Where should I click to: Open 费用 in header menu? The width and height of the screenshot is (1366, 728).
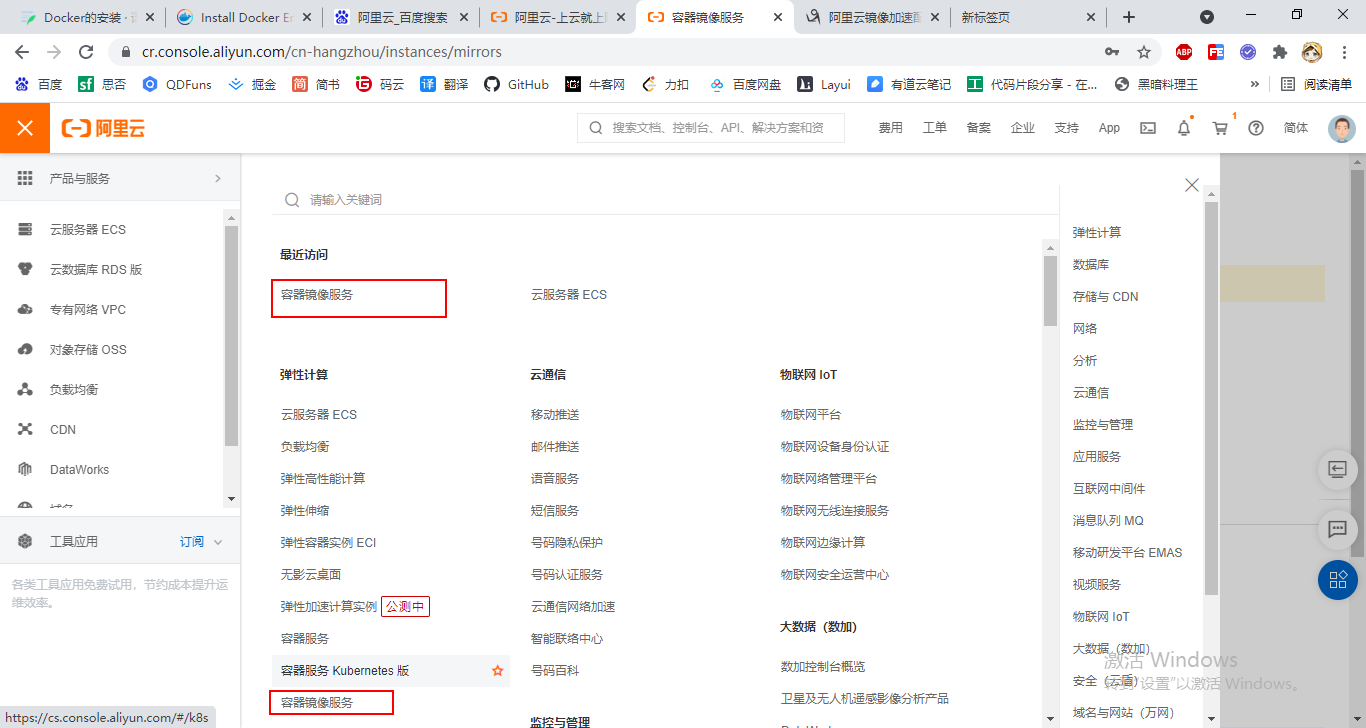pos(891,128)
